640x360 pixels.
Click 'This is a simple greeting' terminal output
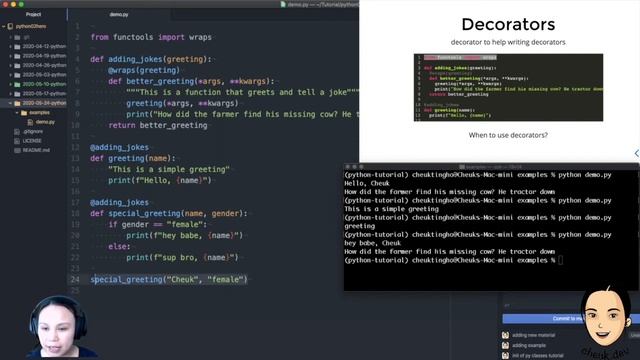[391, 209]
